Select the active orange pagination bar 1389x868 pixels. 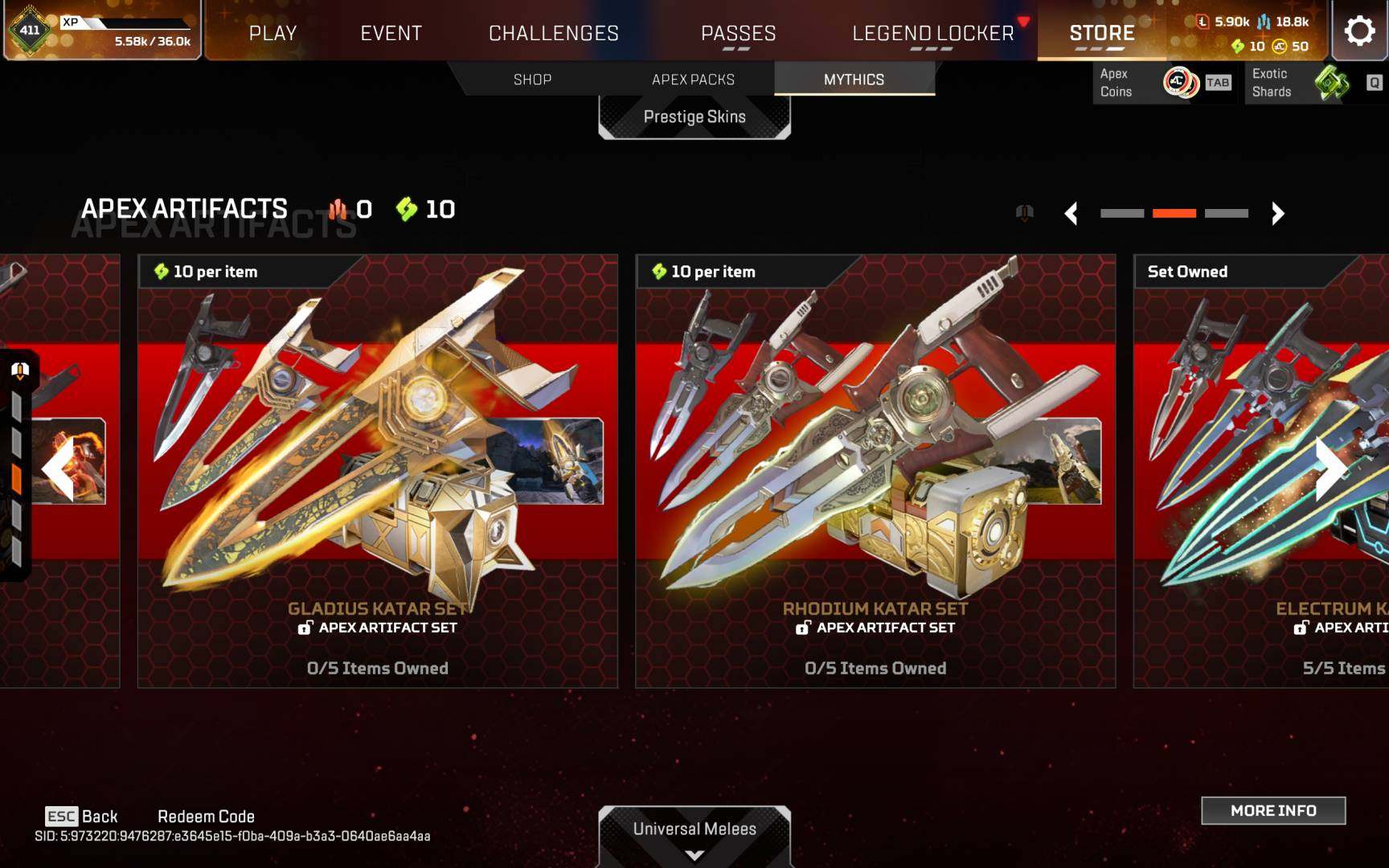1174,214
